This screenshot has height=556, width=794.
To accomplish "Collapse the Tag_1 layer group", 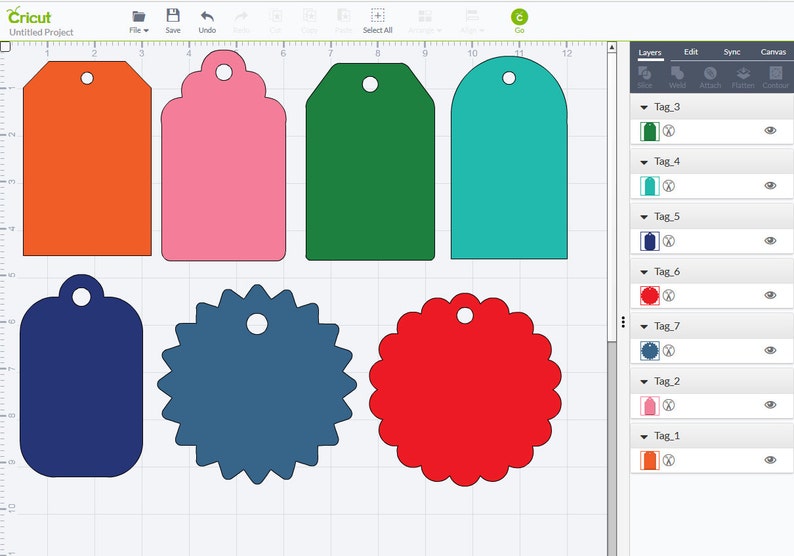I will point(644,436).
